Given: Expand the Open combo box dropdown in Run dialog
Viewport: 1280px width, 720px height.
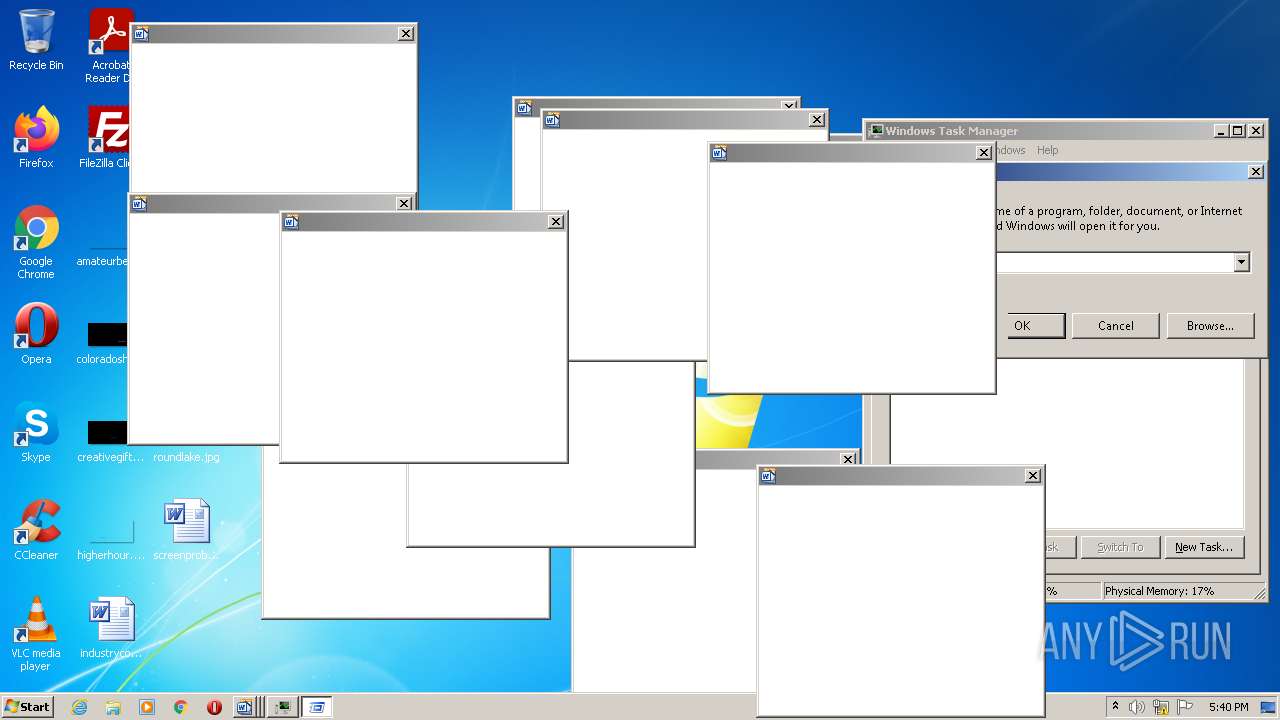Looking at the screenshot, I should tap(1241, 262).
